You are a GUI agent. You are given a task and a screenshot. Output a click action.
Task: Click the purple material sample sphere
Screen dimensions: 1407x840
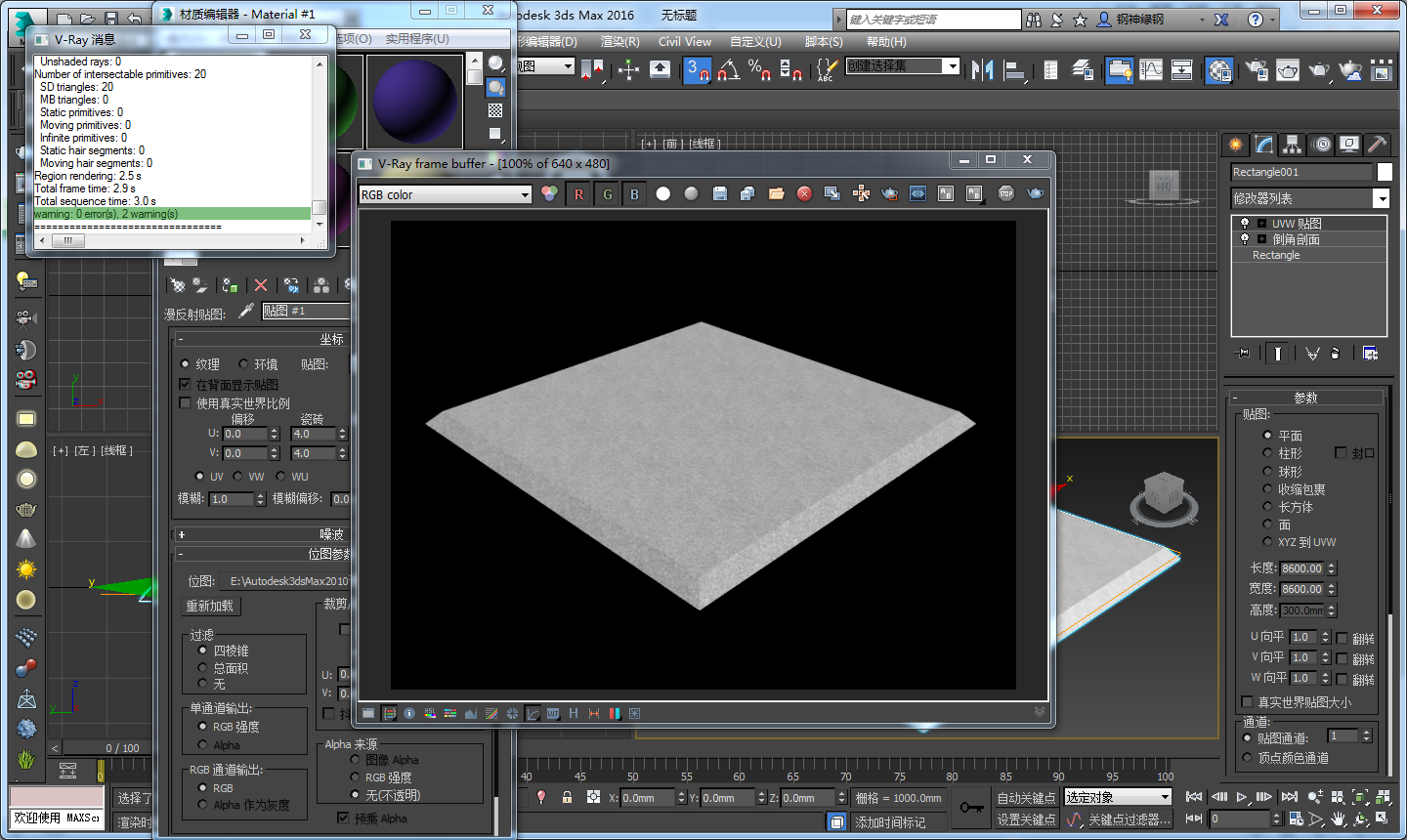click(414, 103)
